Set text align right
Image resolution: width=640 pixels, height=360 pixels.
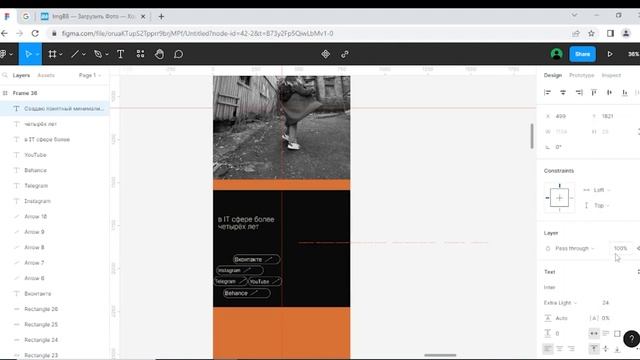click(x=571, y=349)
